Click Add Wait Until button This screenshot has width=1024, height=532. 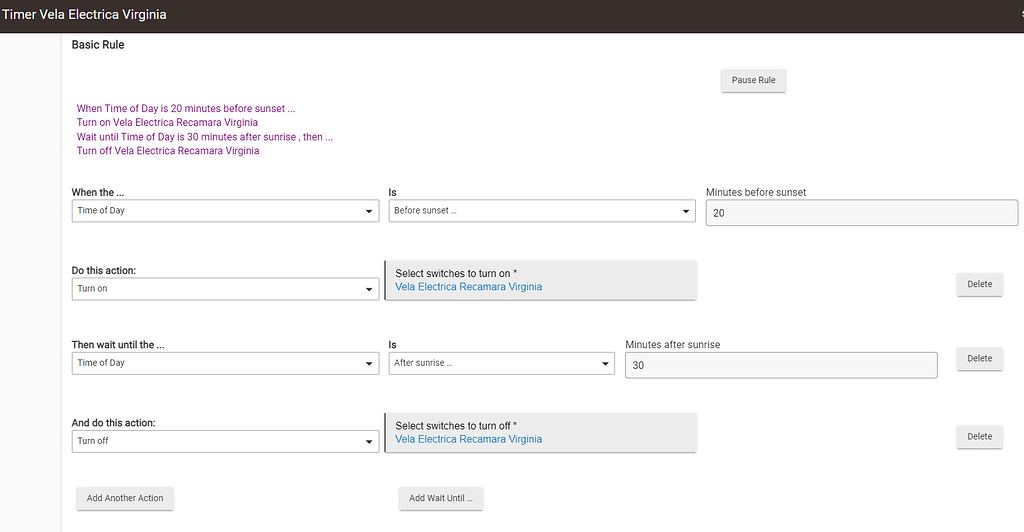pyautogui.click(x=440, y=498)
